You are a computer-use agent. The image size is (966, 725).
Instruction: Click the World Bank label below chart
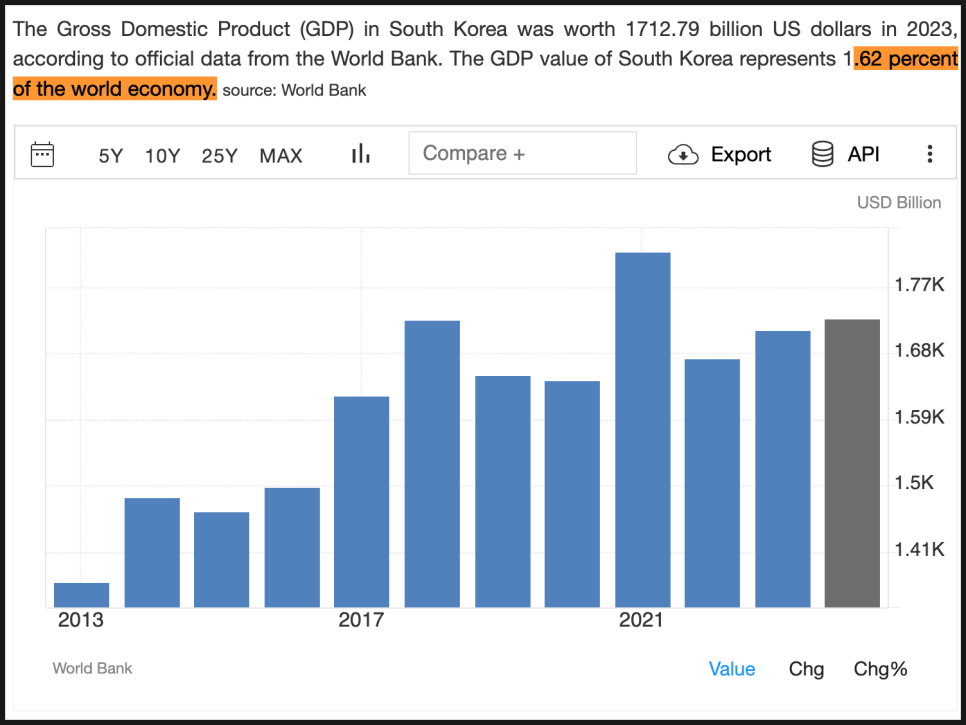tap(92, 668)
